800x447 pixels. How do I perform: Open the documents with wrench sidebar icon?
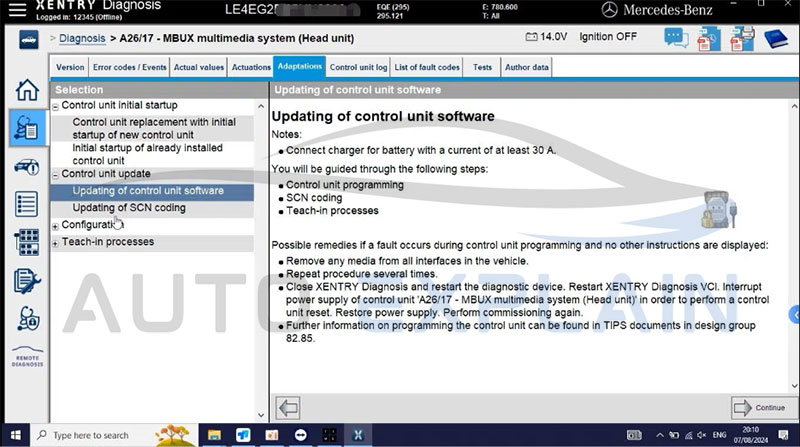coord(27,281)
